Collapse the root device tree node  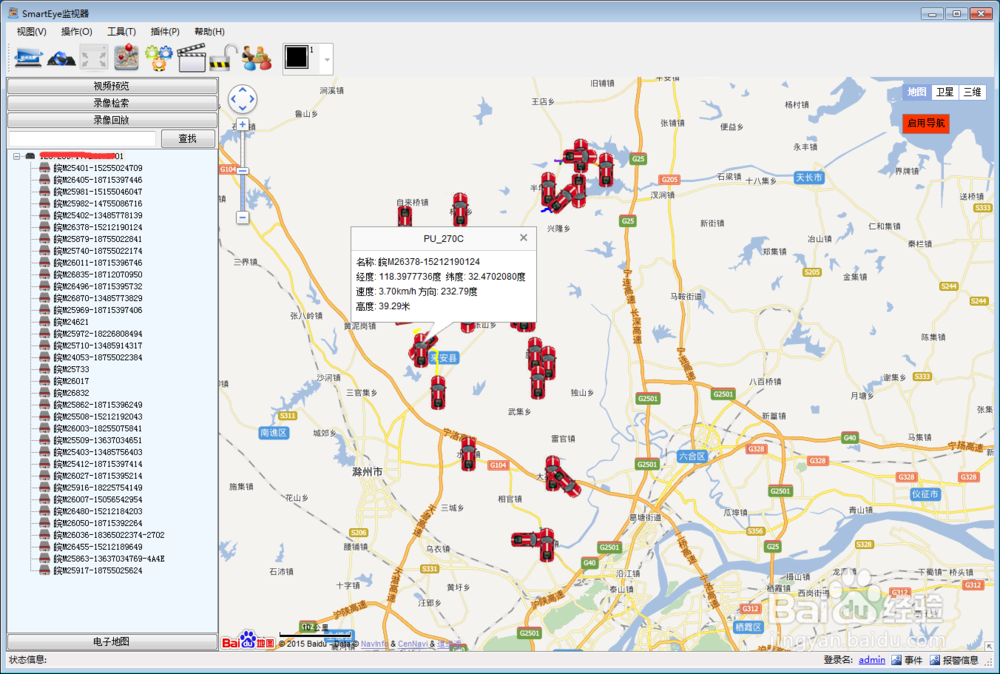(x=17, y=156)
